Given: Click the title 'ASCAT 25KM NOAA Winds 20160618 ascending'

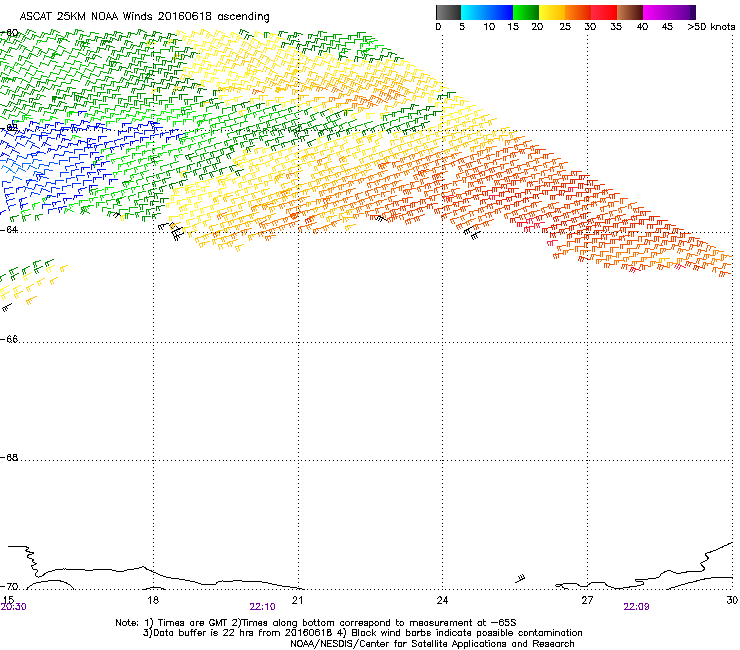Looking at the screenshot, I should coord(144,17).
